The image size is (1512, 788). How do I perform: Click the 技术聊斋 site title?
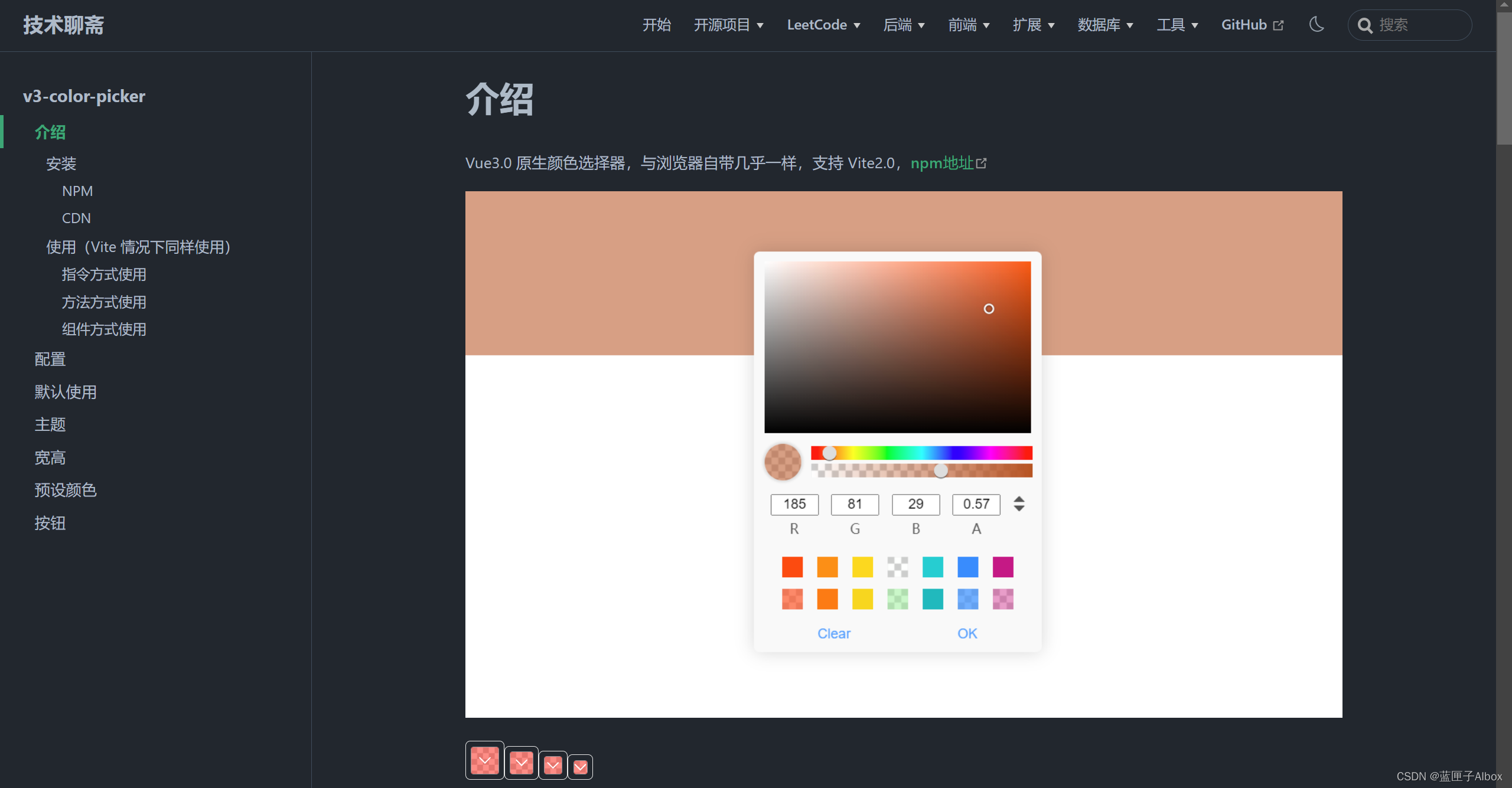63,25
